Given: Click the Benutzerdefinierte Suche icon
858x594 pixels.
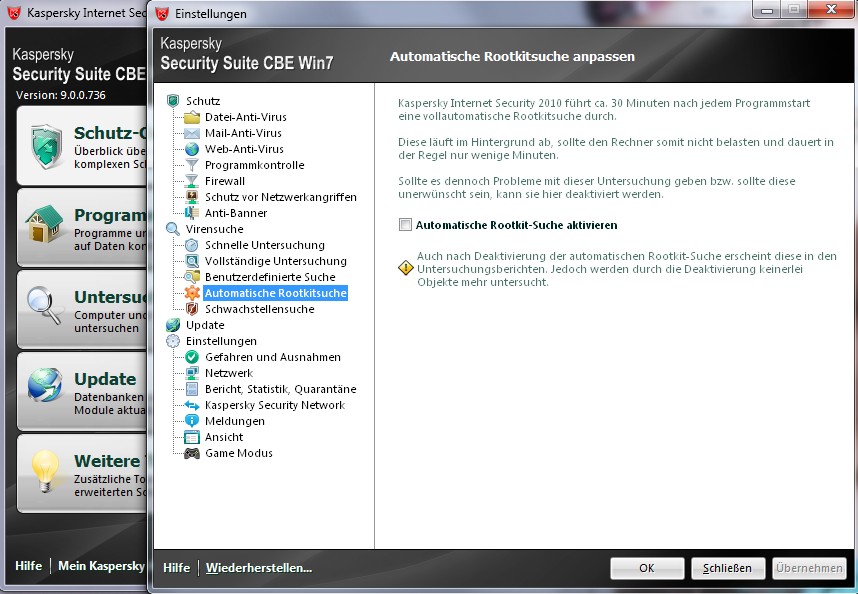Looking at the screenshot, I should pos(192,277).
